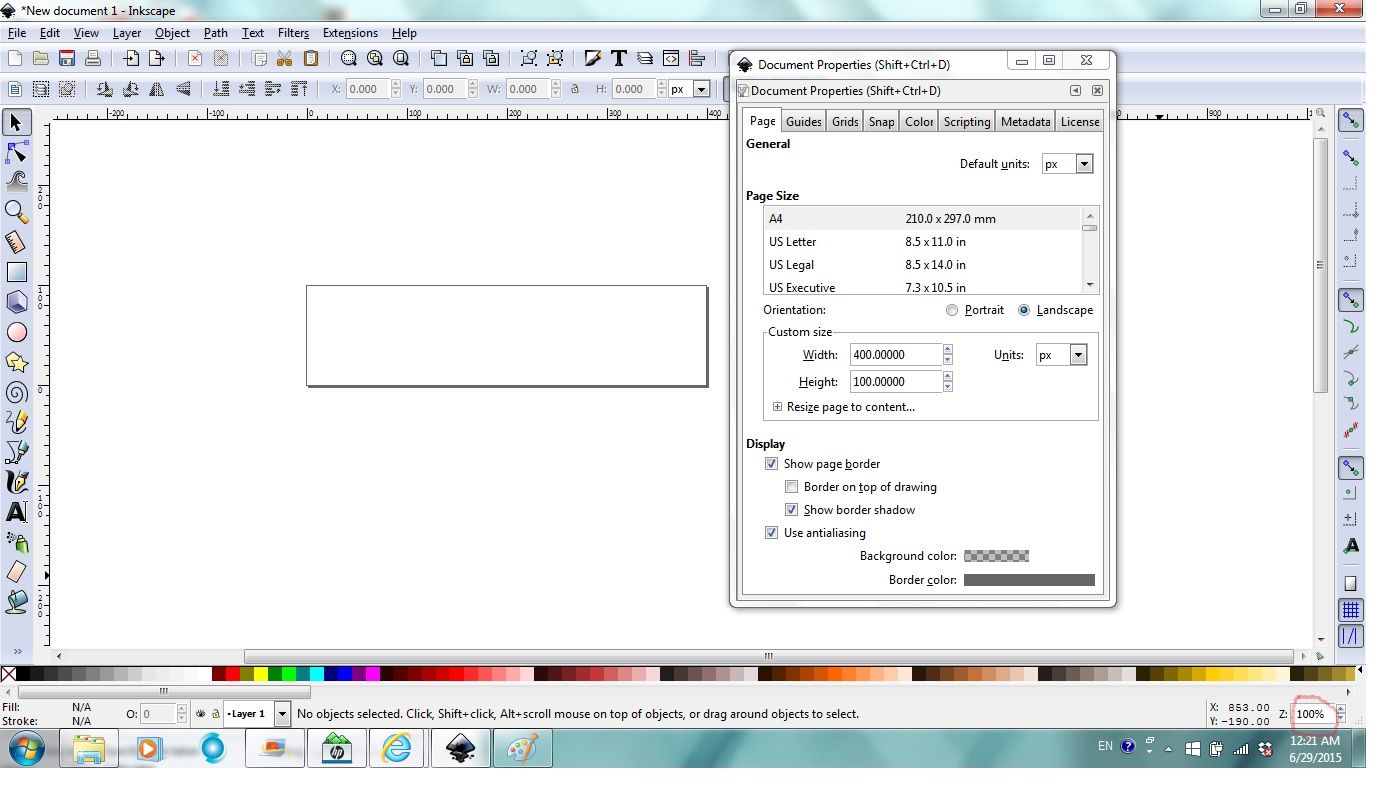
Task: Select the Measure ruler tool
Action: click(17, 242)
